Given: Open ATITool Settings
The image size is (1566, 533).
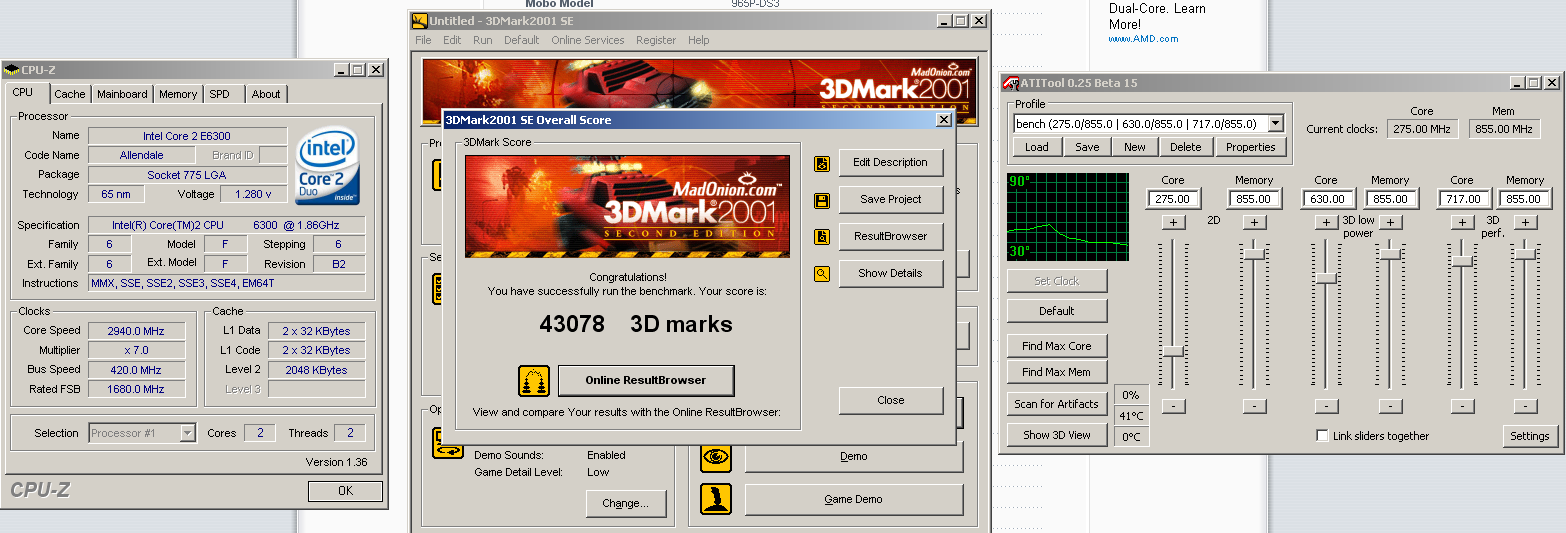Looking at the screenshot, I should [1529, 436].
